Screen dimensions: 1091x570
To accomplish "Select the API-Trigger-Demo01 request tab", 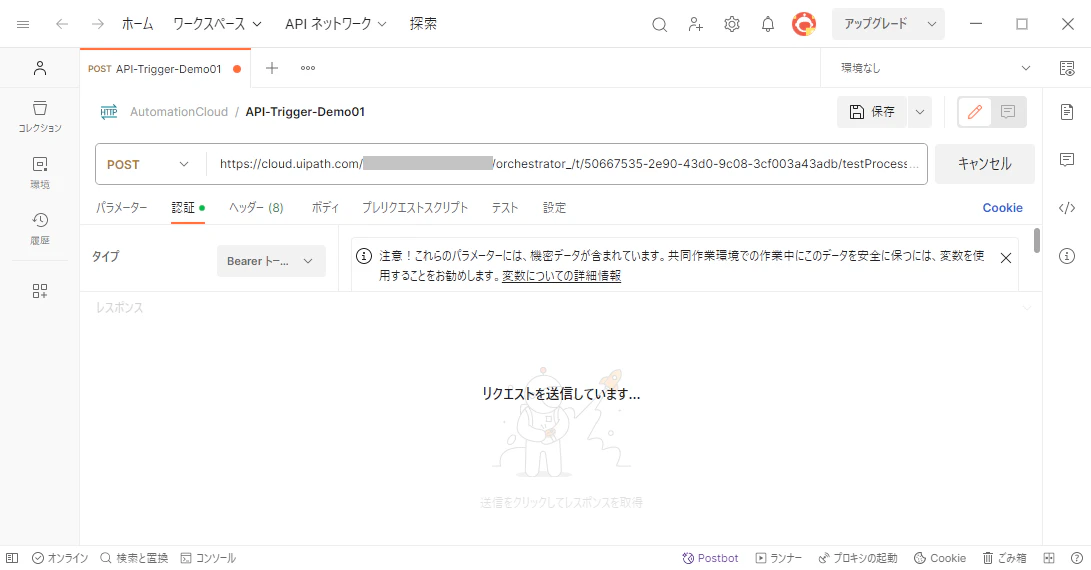I will coord(165,69).
